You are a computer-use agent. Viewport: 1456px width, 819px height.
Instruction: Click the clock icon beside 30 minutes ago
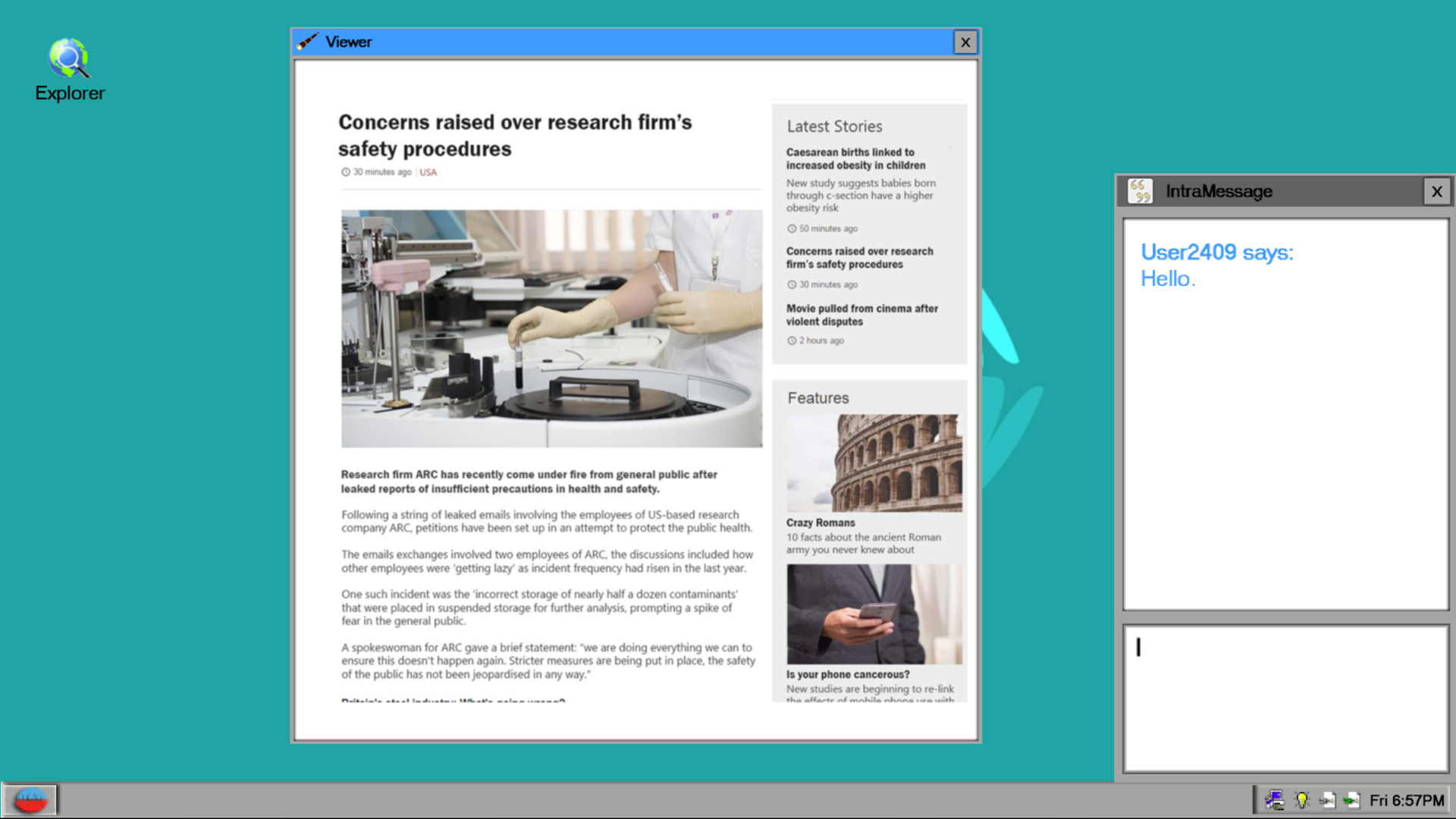coord(344,172)
